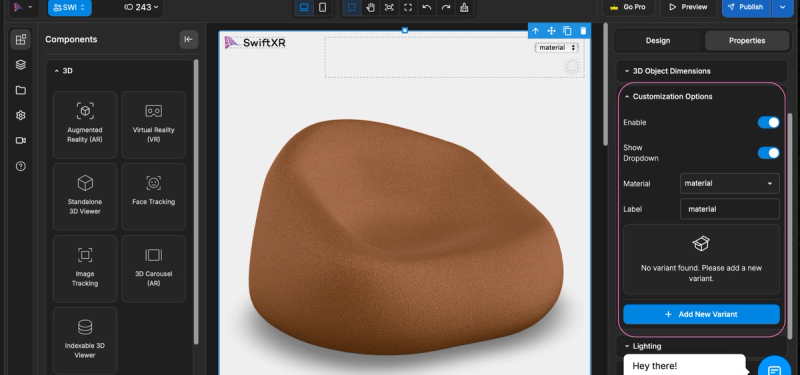Click the SwiftXR logo on canvas
Screen dimensions: 800x375
255,43
